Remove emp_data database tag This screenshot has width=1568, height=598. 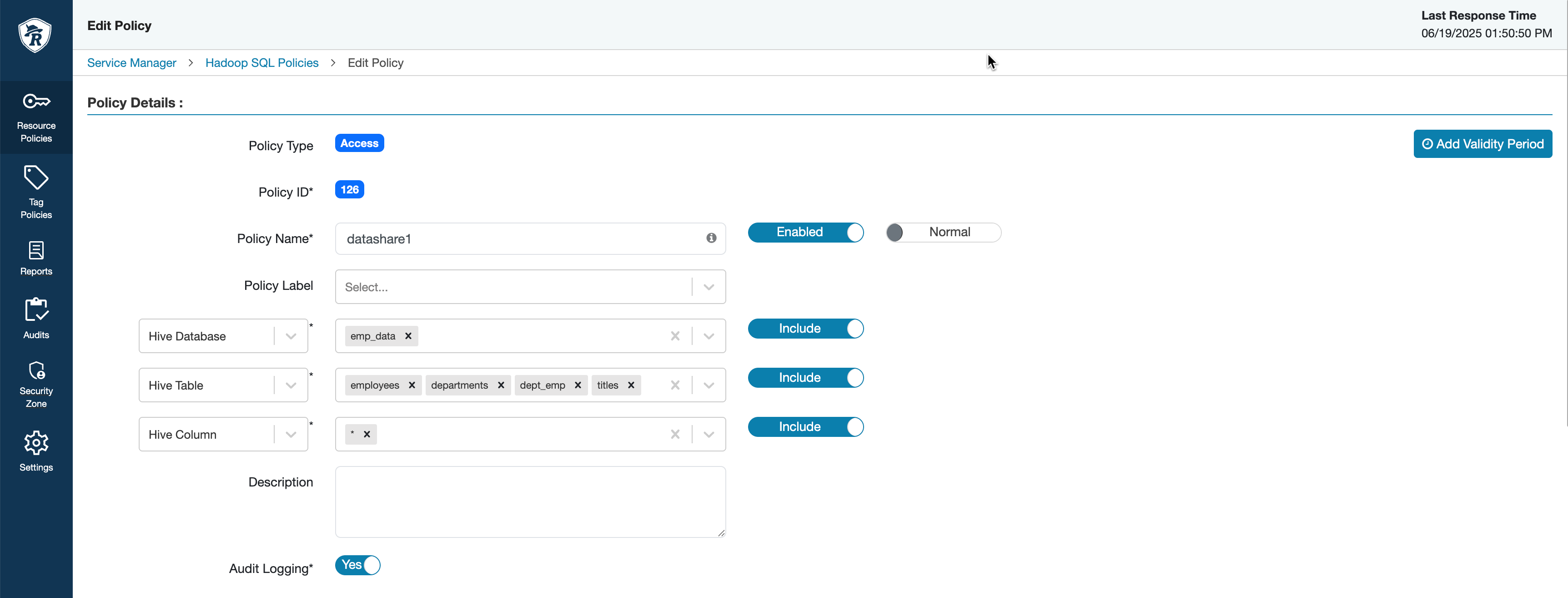click(x=408, y=336)
